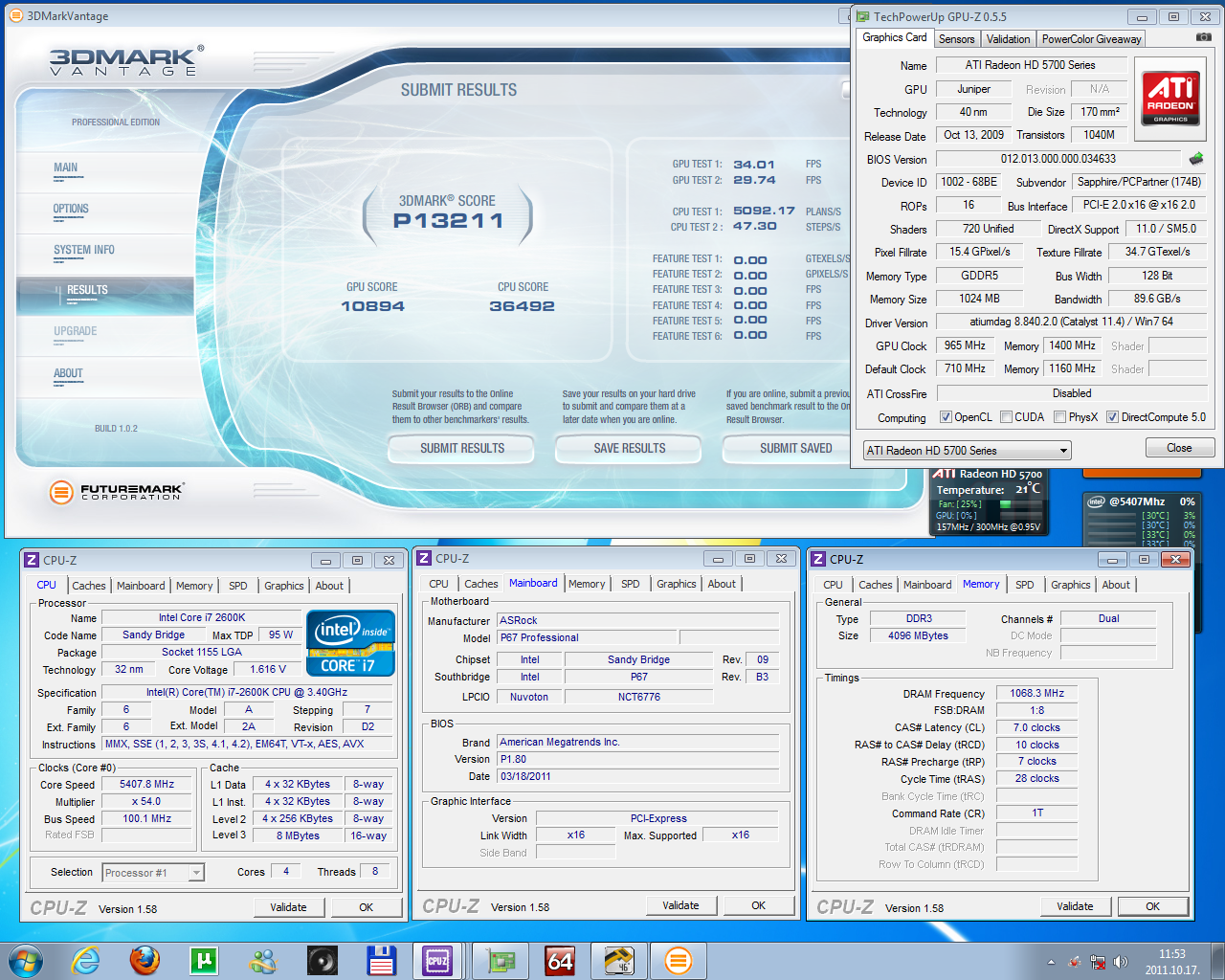Image resolution: width=1225 pixels, height=980 pixels.
Task: Toggle the PhysX checkbox
Action: click(x=1059, y=417)
